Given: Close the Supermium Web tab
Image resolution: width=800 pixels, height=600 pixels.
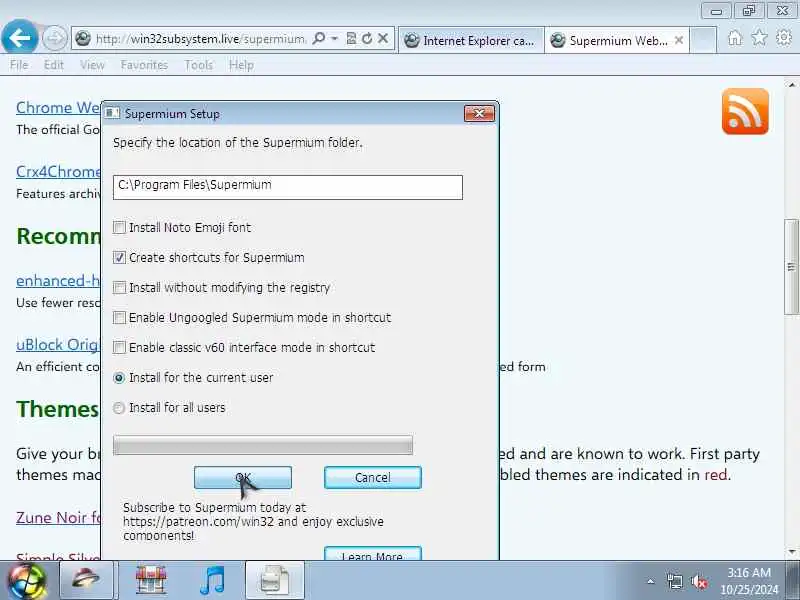Looking at the screenshot, I should point(679,40).
